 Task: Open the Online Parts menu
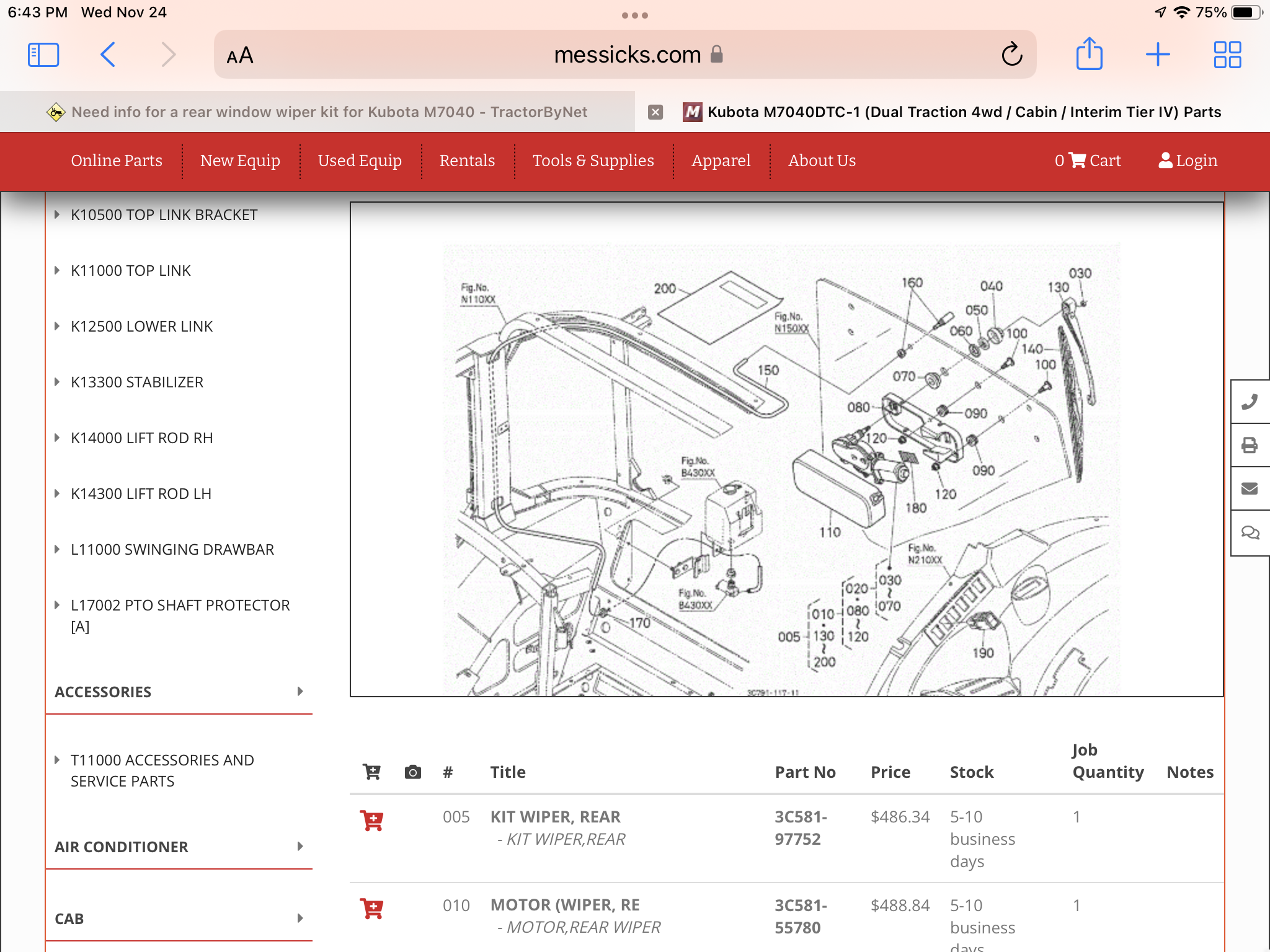pos(117,161)
